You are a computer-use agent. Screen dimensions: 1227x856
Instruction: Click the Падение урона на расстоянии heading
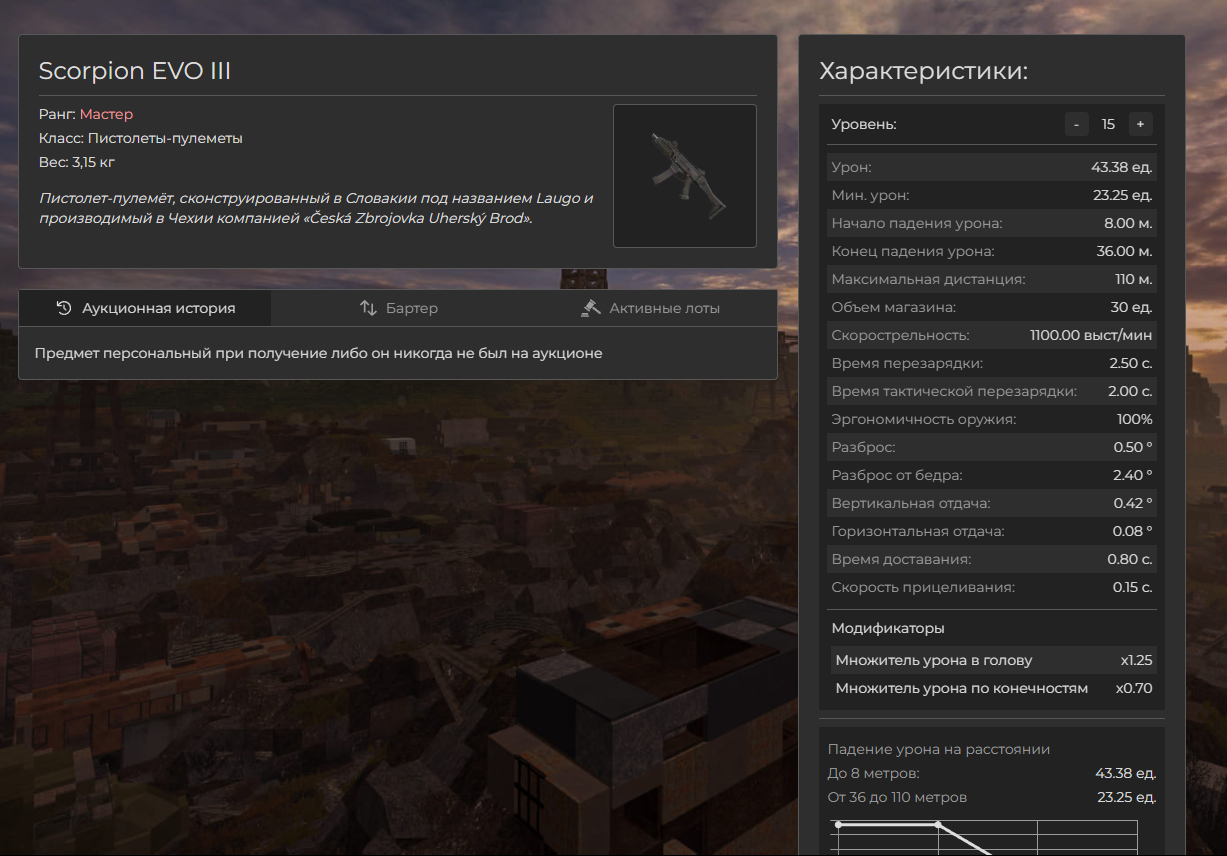939,749
